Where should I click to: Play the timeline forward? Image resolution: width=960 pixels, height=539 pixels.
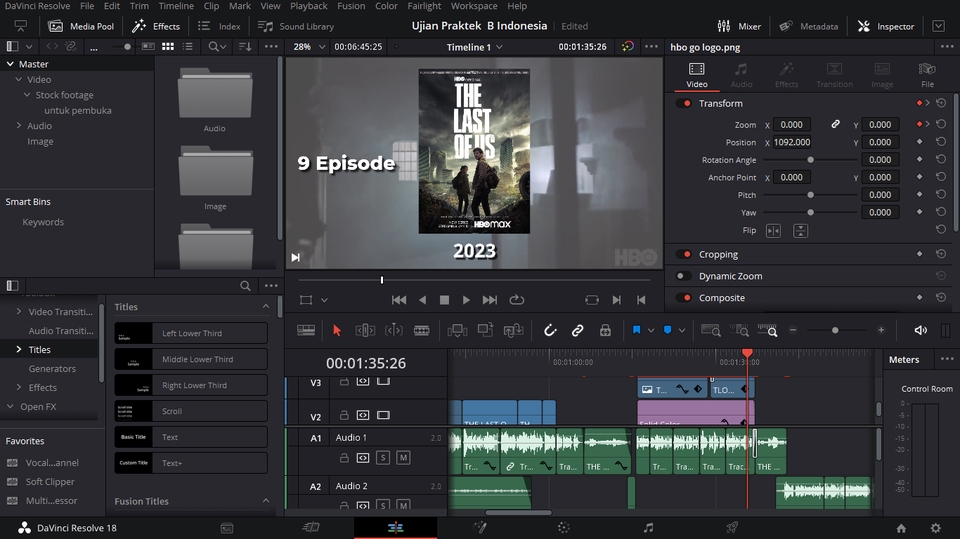(x=466, y=300)
